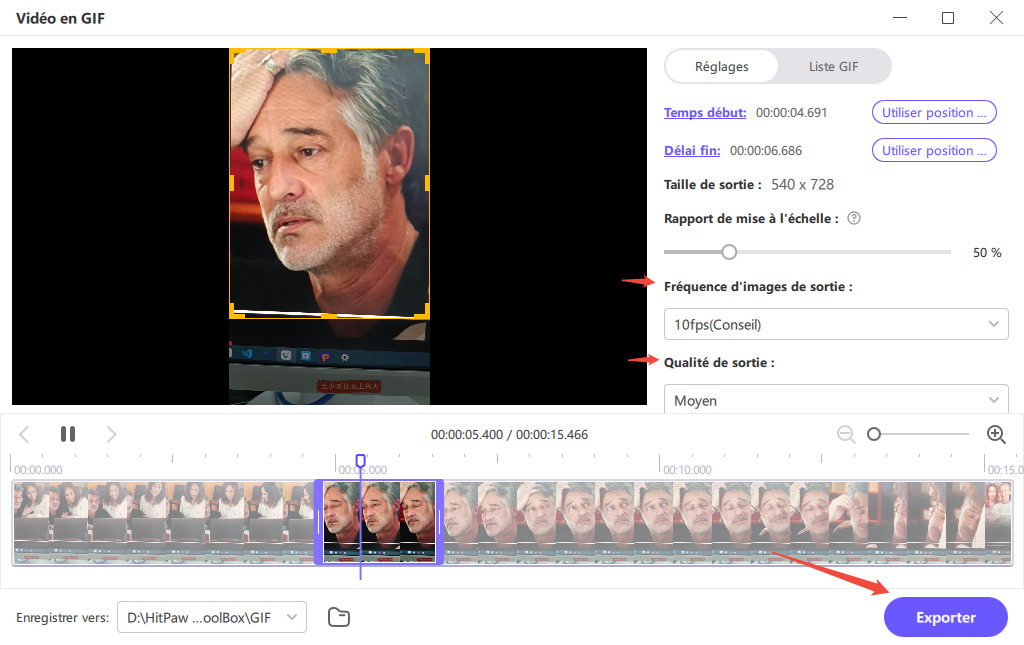Open the output folder browser icon
The width and height of the screenshot is (1024, 645).
[x=338, y=617]
